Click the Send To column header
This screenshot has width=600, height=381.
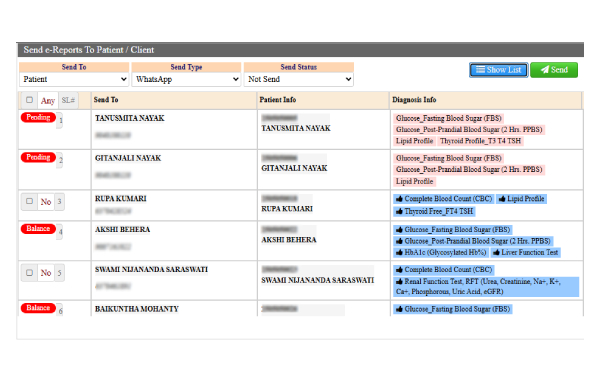pyautogui.click(x=106, y=100)
